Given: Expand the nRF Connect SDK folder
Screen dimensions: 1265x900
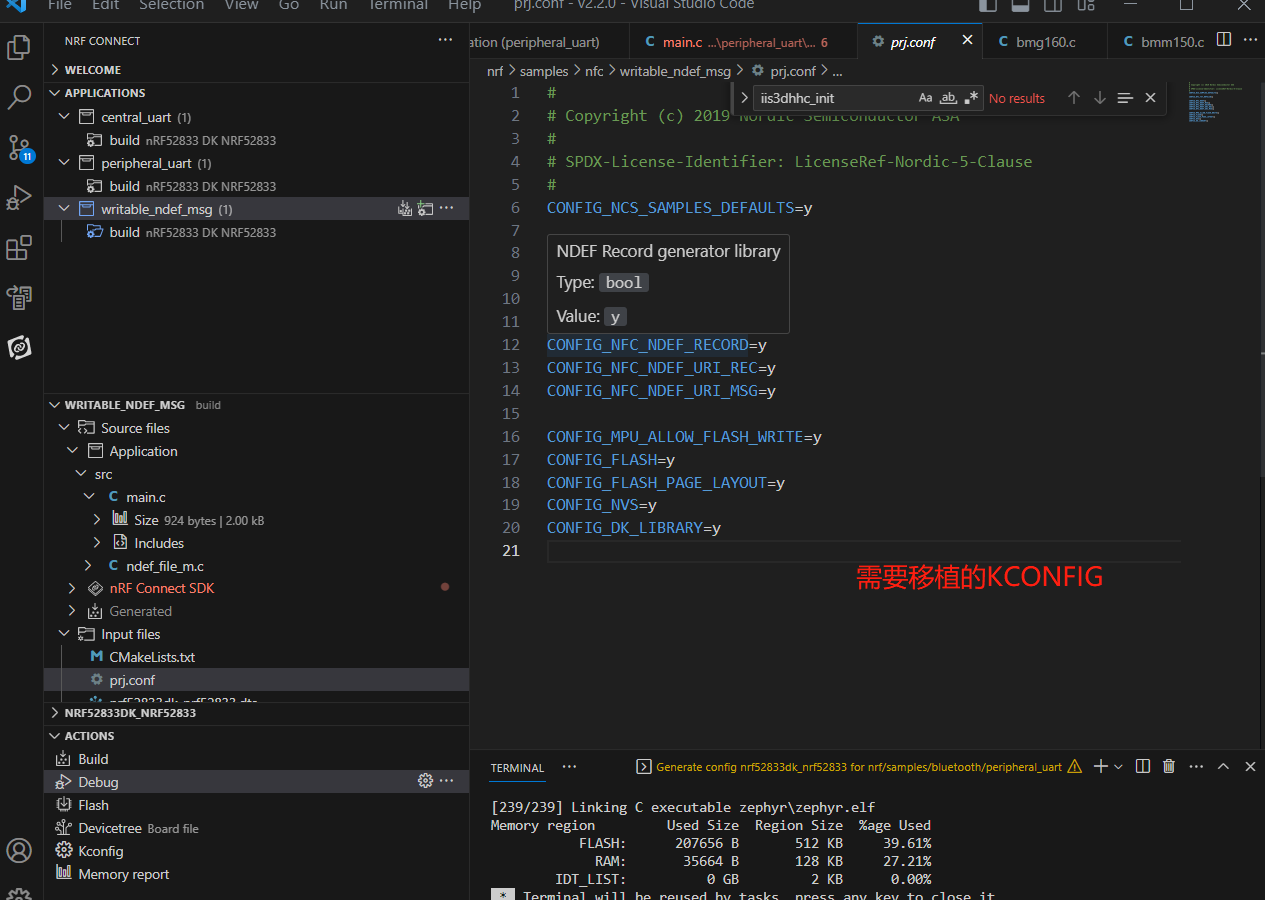Looking at the screenshot, I should (x=72, y=588).
